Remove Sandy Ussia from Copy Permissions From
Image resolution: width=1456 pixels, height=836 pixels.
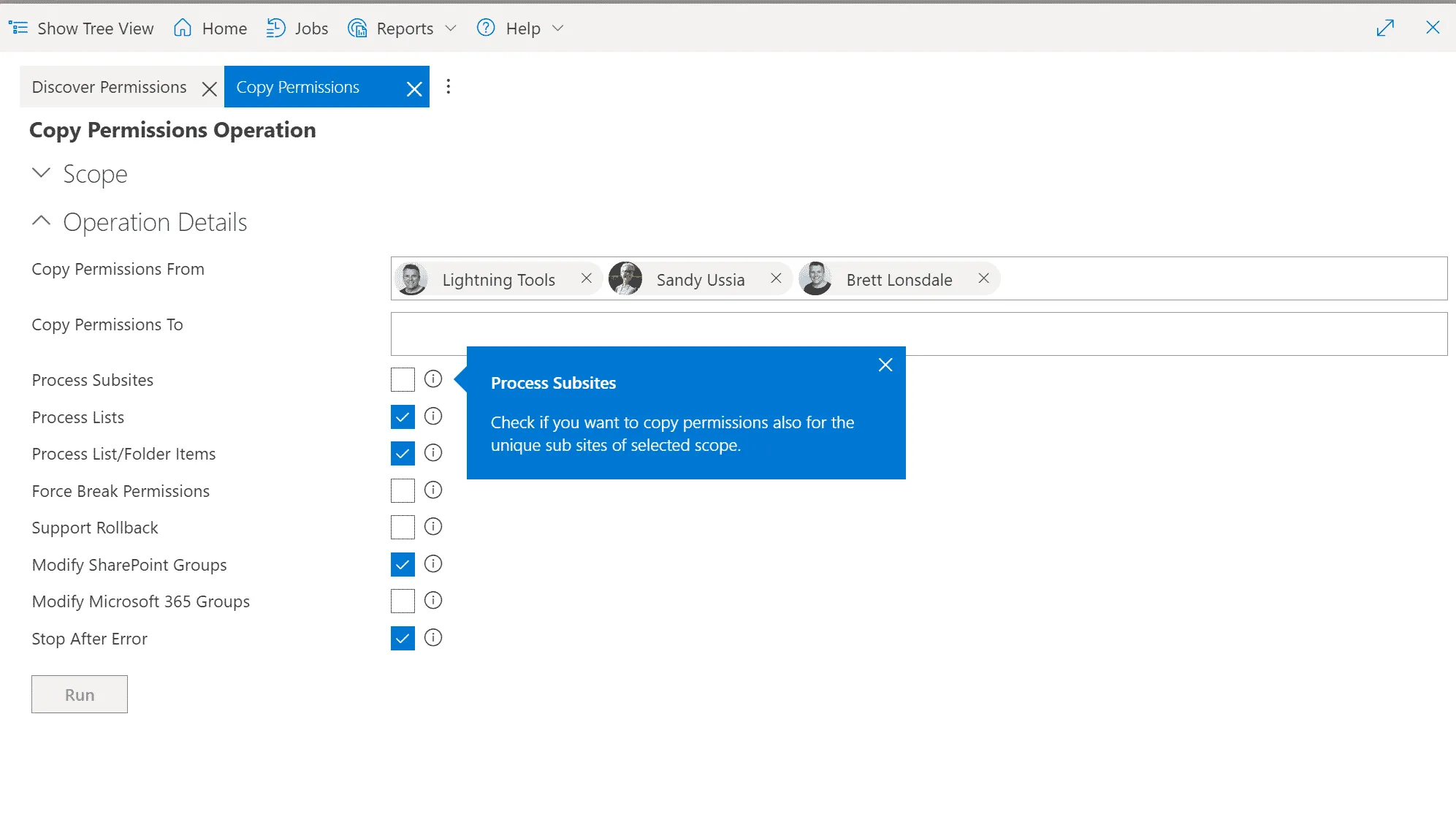click(776, 278)
